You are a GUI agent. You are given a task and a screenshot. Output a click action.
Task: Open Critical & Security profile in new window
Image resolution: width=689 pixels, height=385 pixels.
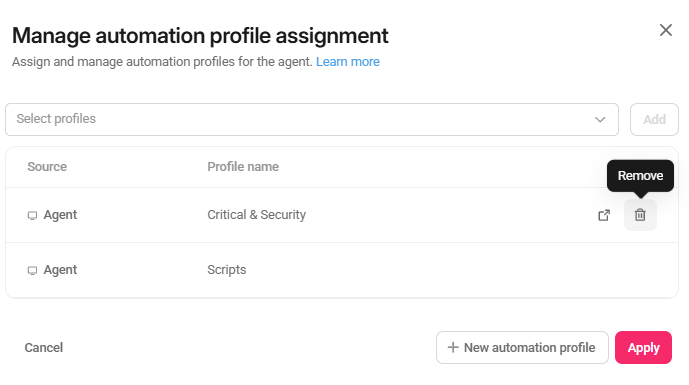[604, 215]
